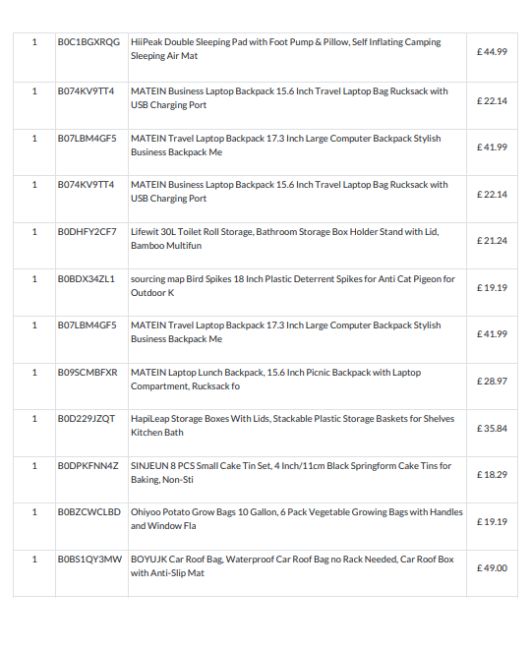Select the ASIN B0BZCWCLBD
This screenshot has width=532, height=650.
[89, 512]
